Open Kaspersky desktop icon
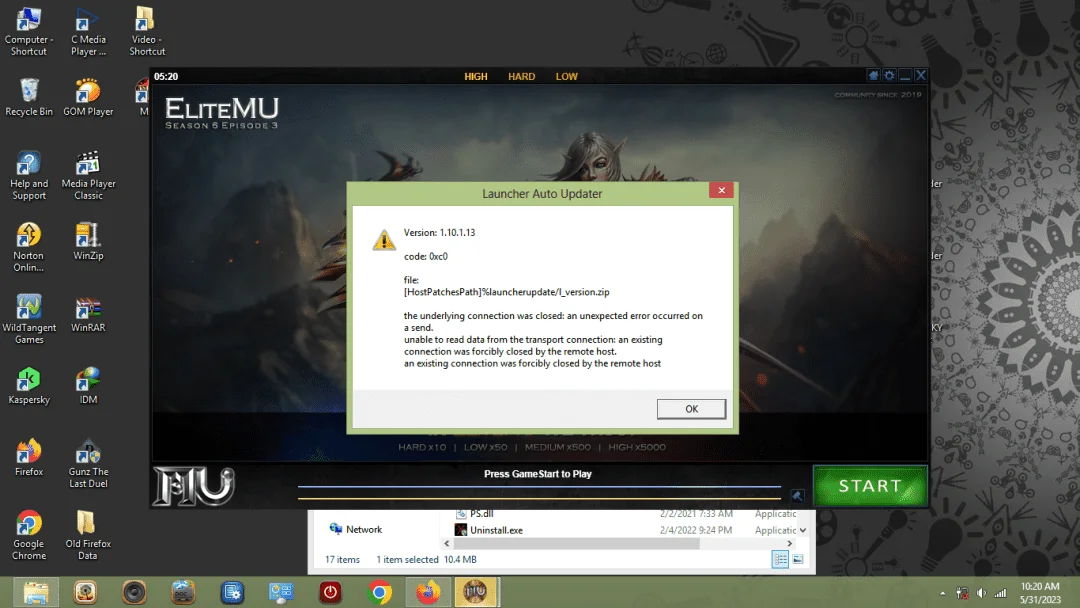The width and height of the screenshot is (1080, 608). (28, 386)
